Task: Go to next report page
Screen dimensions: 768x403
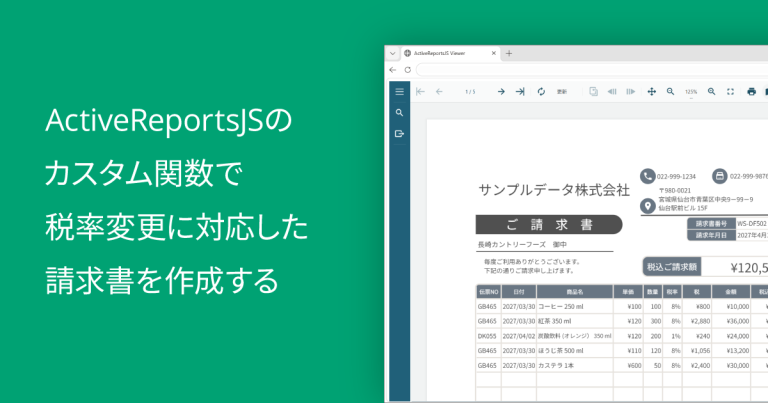Action: [501, 92]
